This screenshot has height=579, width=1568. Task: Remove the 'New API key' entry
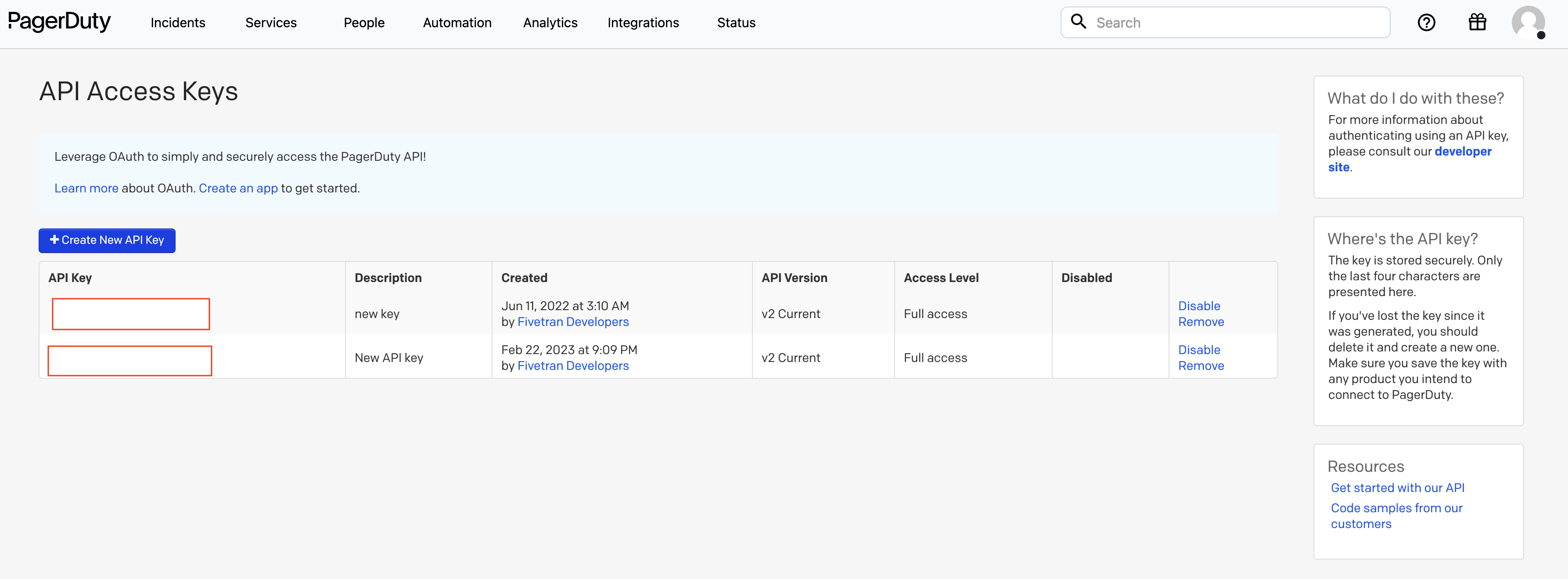[1201, 365]
